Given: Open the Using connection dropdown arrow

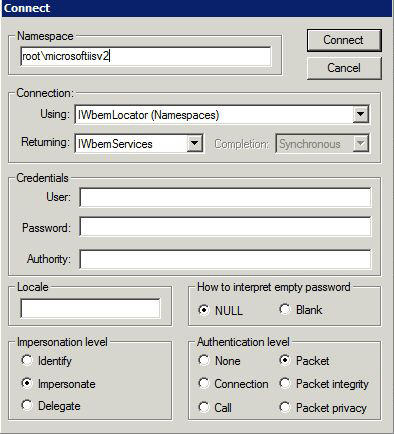Looking at the screenshot, I should click(x=361, y=115).
